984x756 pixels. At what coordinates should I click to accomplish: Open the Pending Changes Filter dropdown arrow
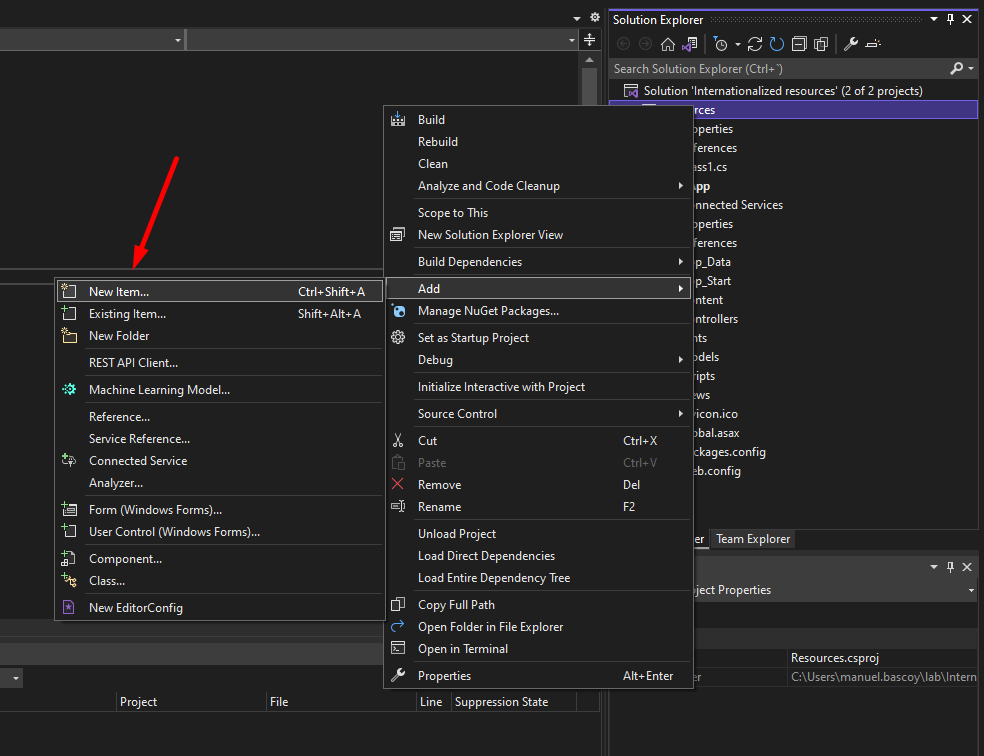738,44
